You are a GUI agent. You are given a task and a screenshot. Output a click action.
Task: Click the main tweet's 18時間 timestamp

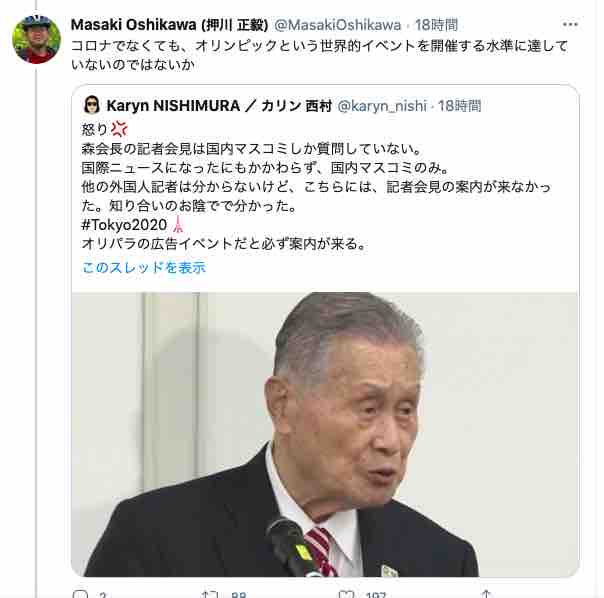click(436, 25)
